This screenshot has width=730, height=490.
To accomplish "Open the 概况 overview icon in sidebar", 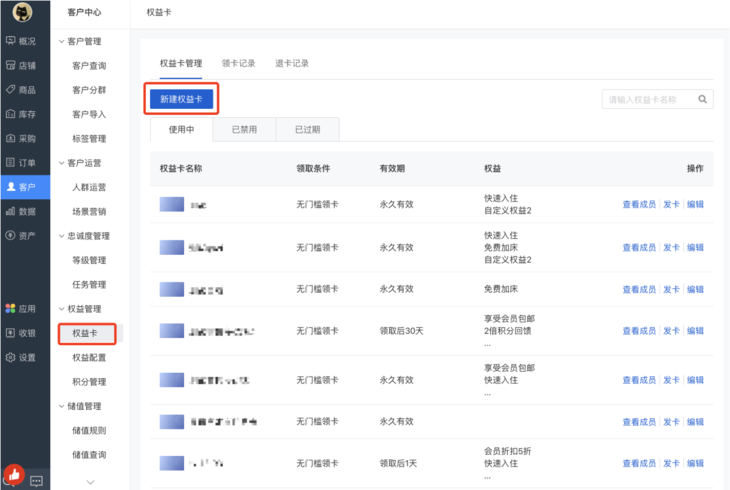I will click(11, 41).
